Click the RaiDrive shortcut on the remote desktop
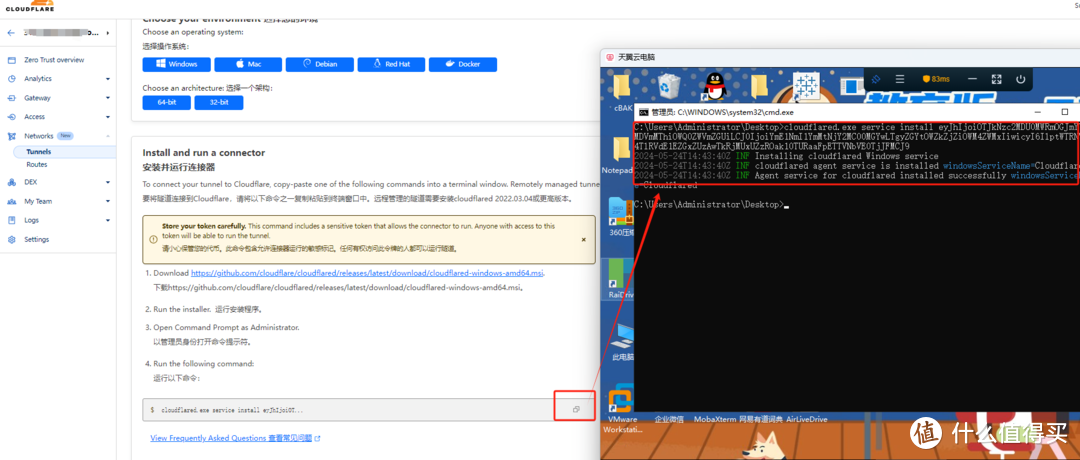 (x=618, y=274)
